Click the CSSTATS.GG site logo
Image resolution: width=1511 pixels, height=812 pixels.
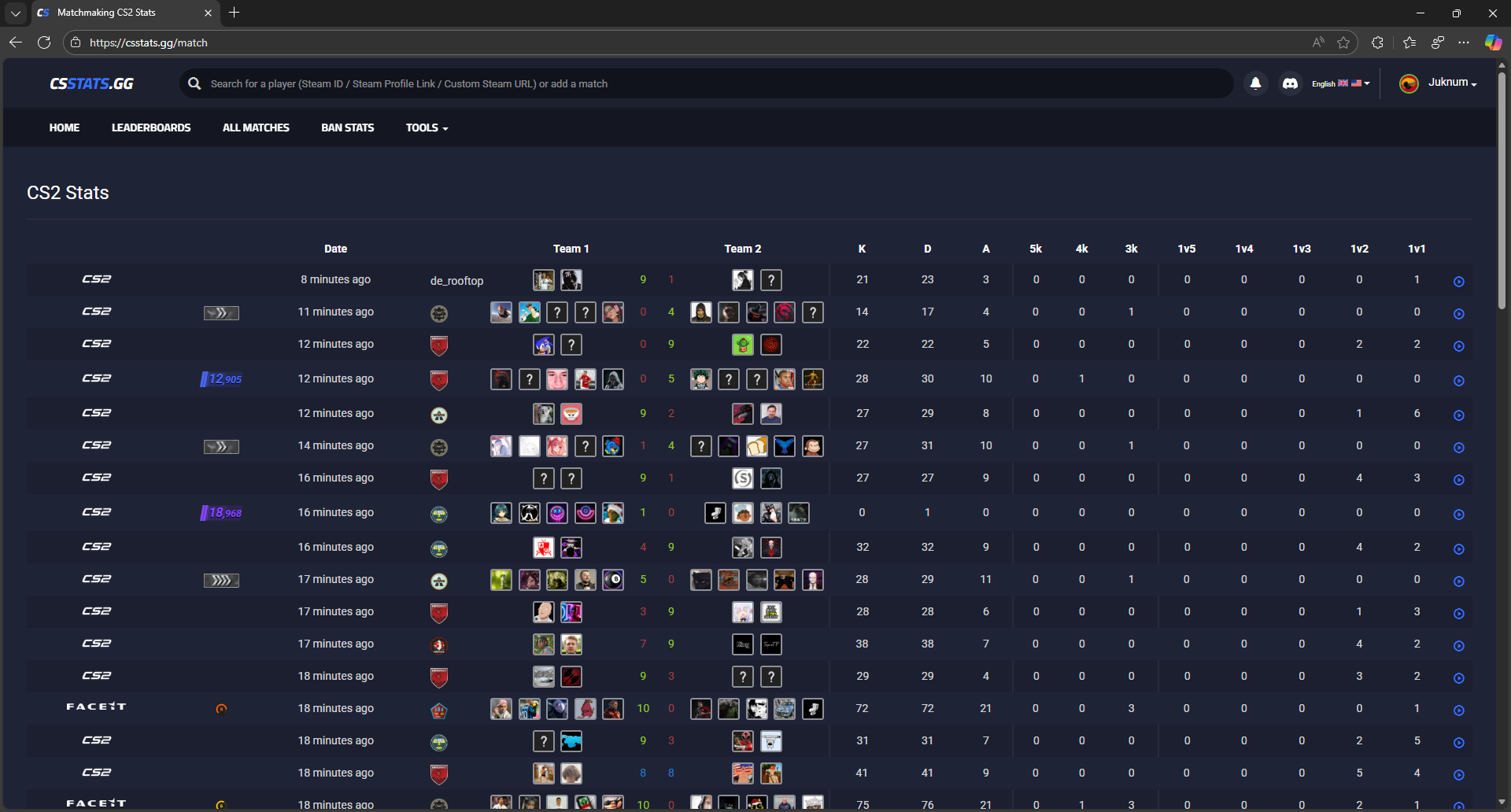click(x=91, y=83)
